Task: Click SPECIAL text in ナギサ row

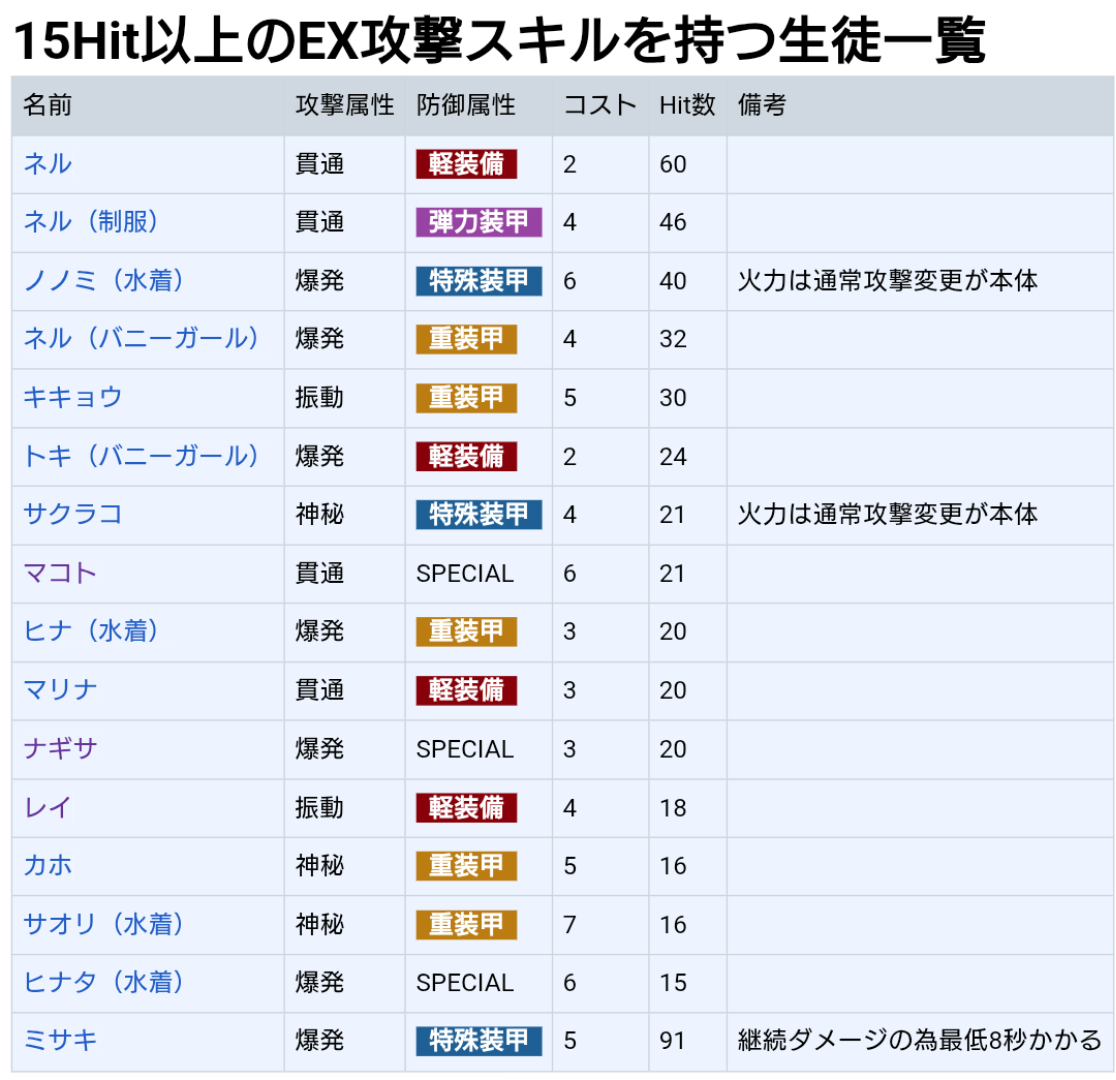Action: pos(465,749)
